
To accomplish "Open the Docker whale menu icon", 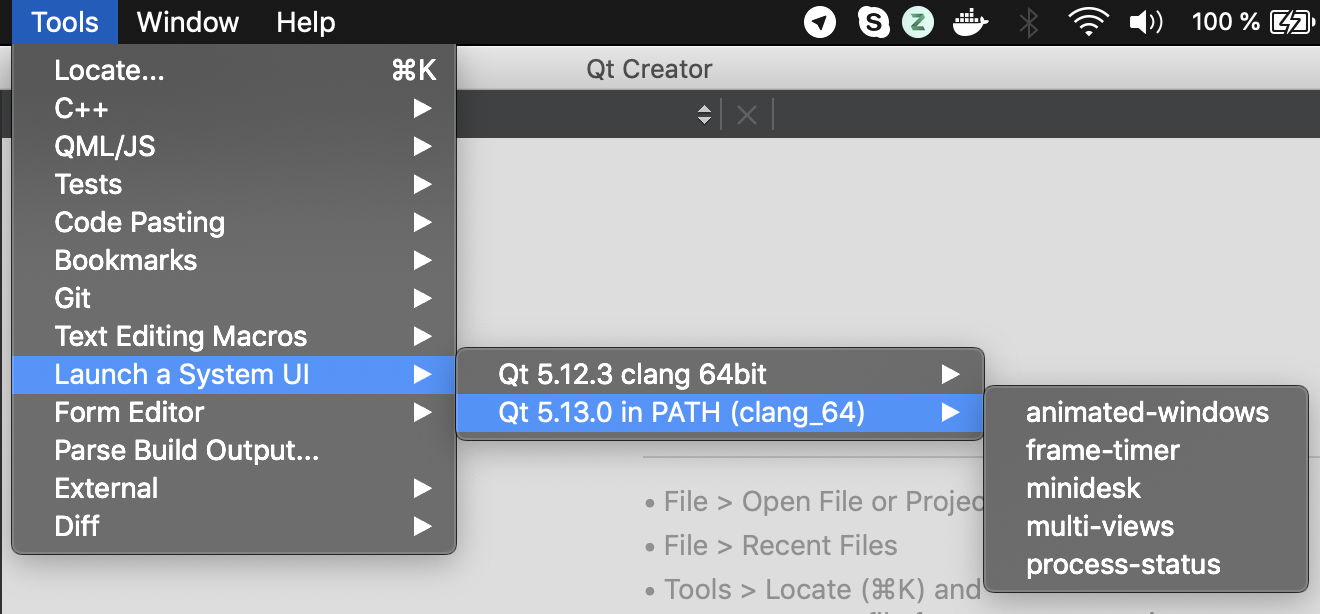I will (971, 22).
